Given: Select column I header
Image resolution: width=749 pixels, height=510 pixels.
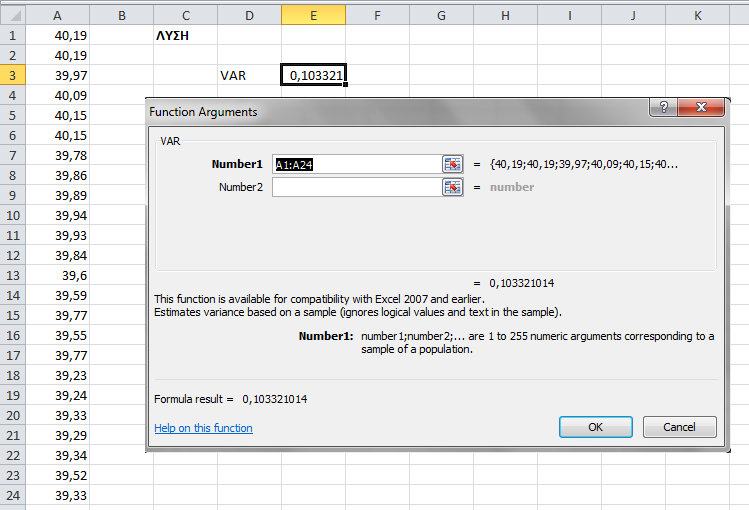Looking at the screenshot, I should [569, 15].
